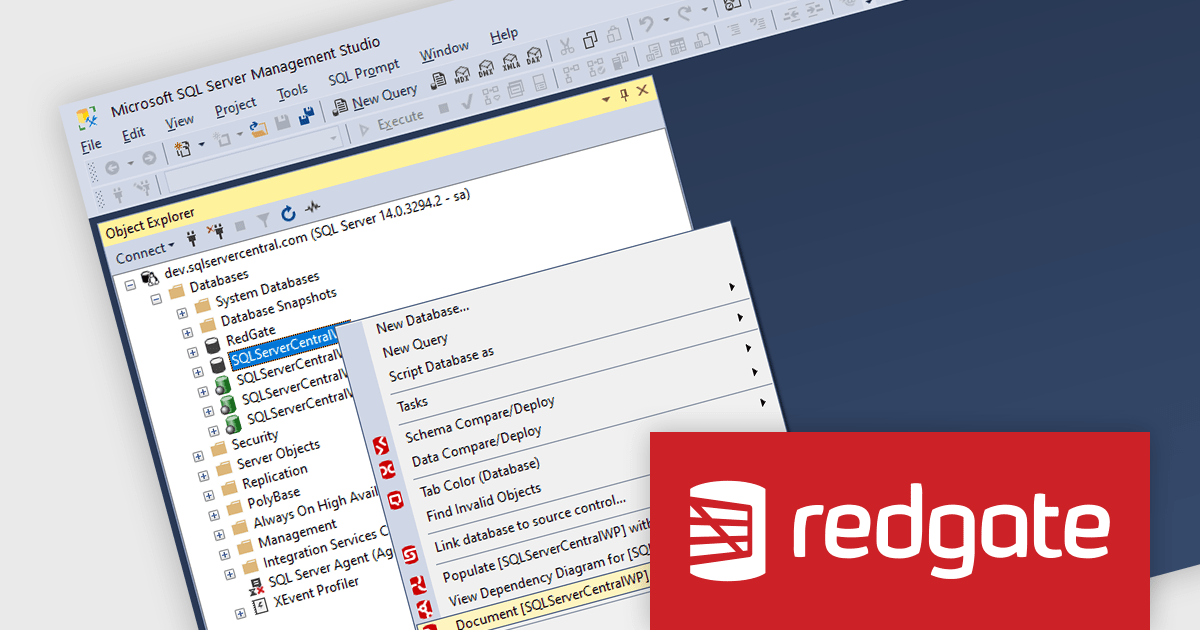Open the Connect dropdown in Object Explorer

pos(144,248)
